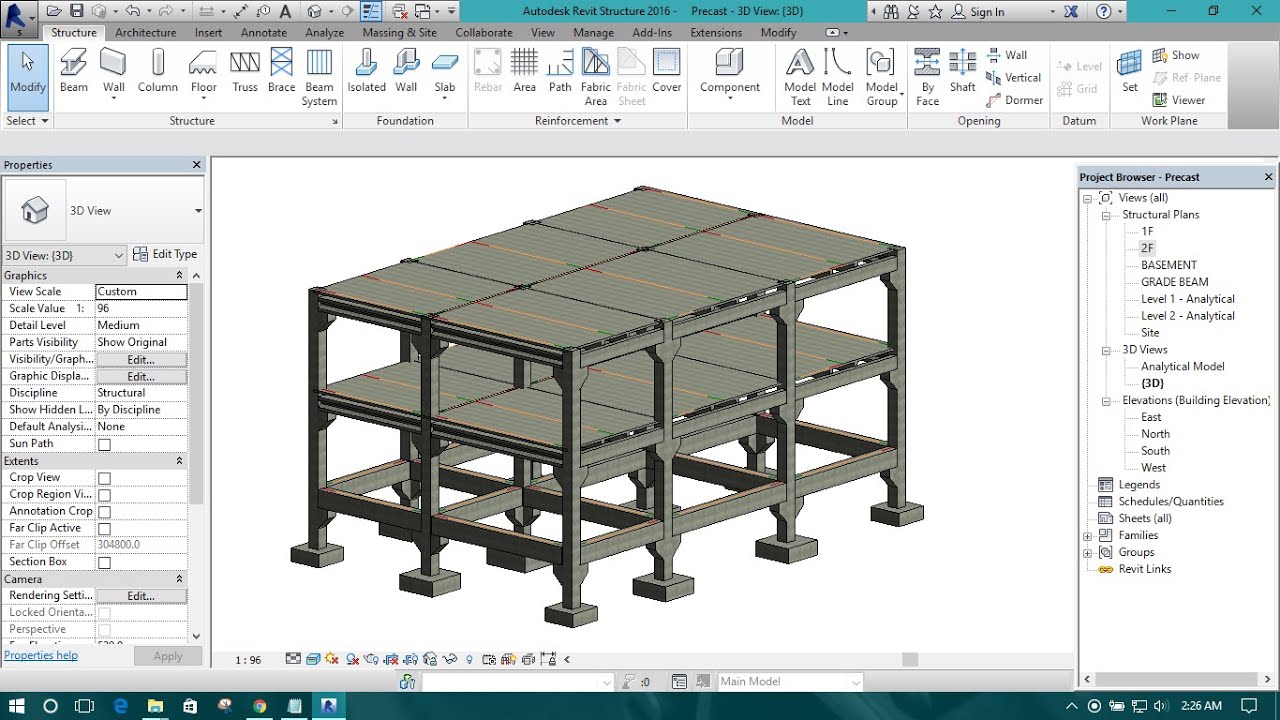Viewport: 1280px width, 720px height.
Task: Click the Apply button in Properties
Action: 167,656
